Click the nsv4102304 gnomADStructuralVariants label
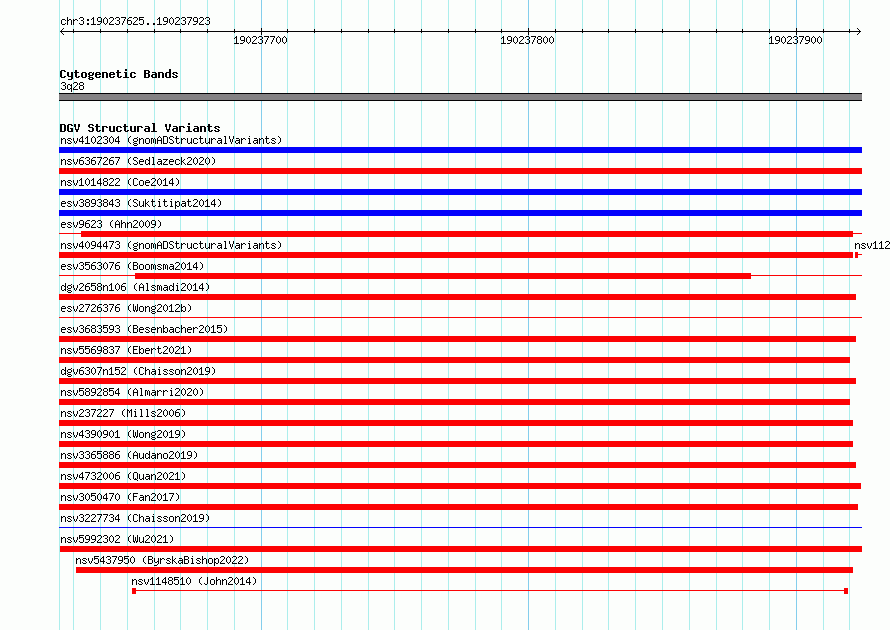 point(171,140)
